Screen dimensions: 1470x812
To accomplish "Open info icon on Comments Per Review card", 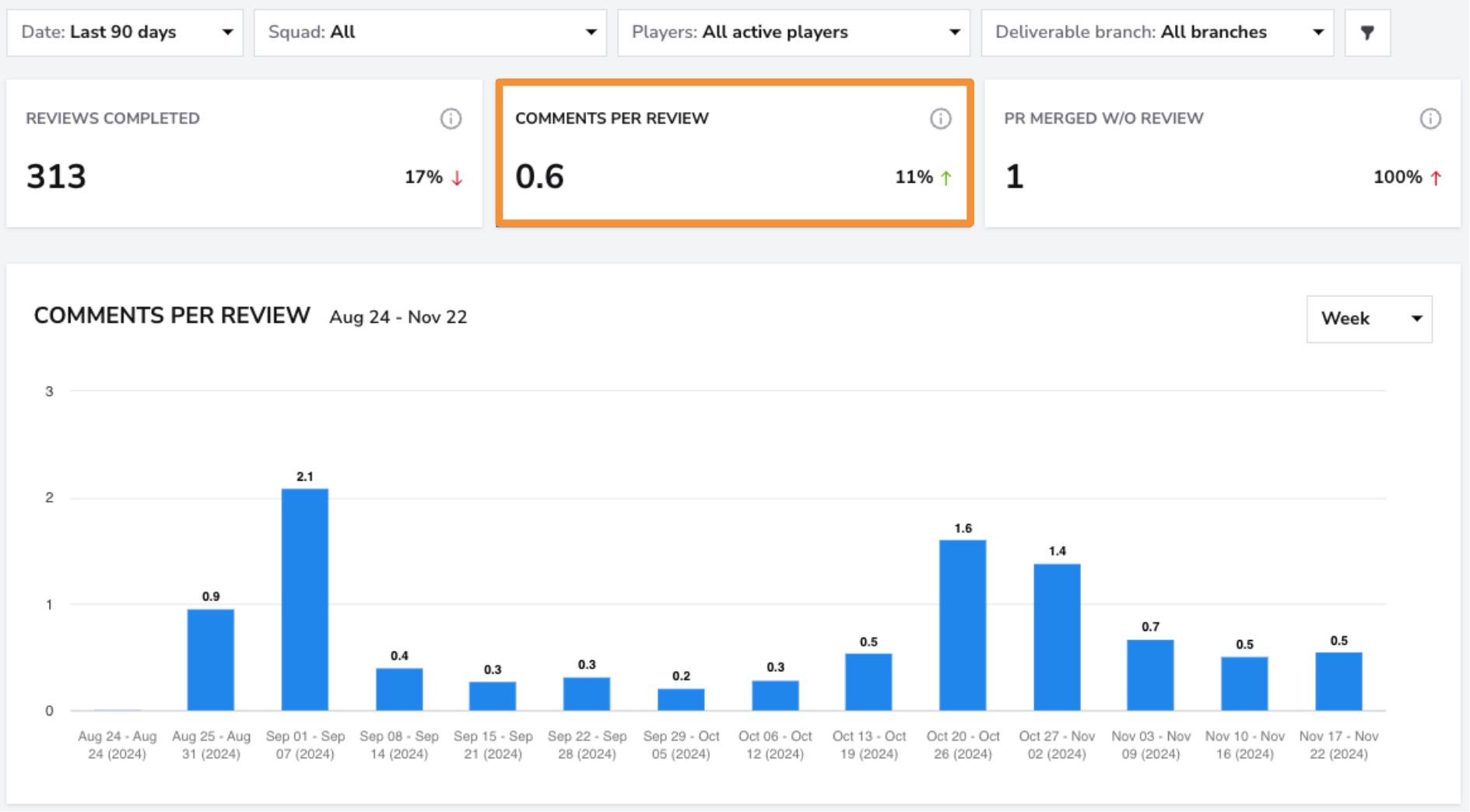I will [x=941, y=119].
